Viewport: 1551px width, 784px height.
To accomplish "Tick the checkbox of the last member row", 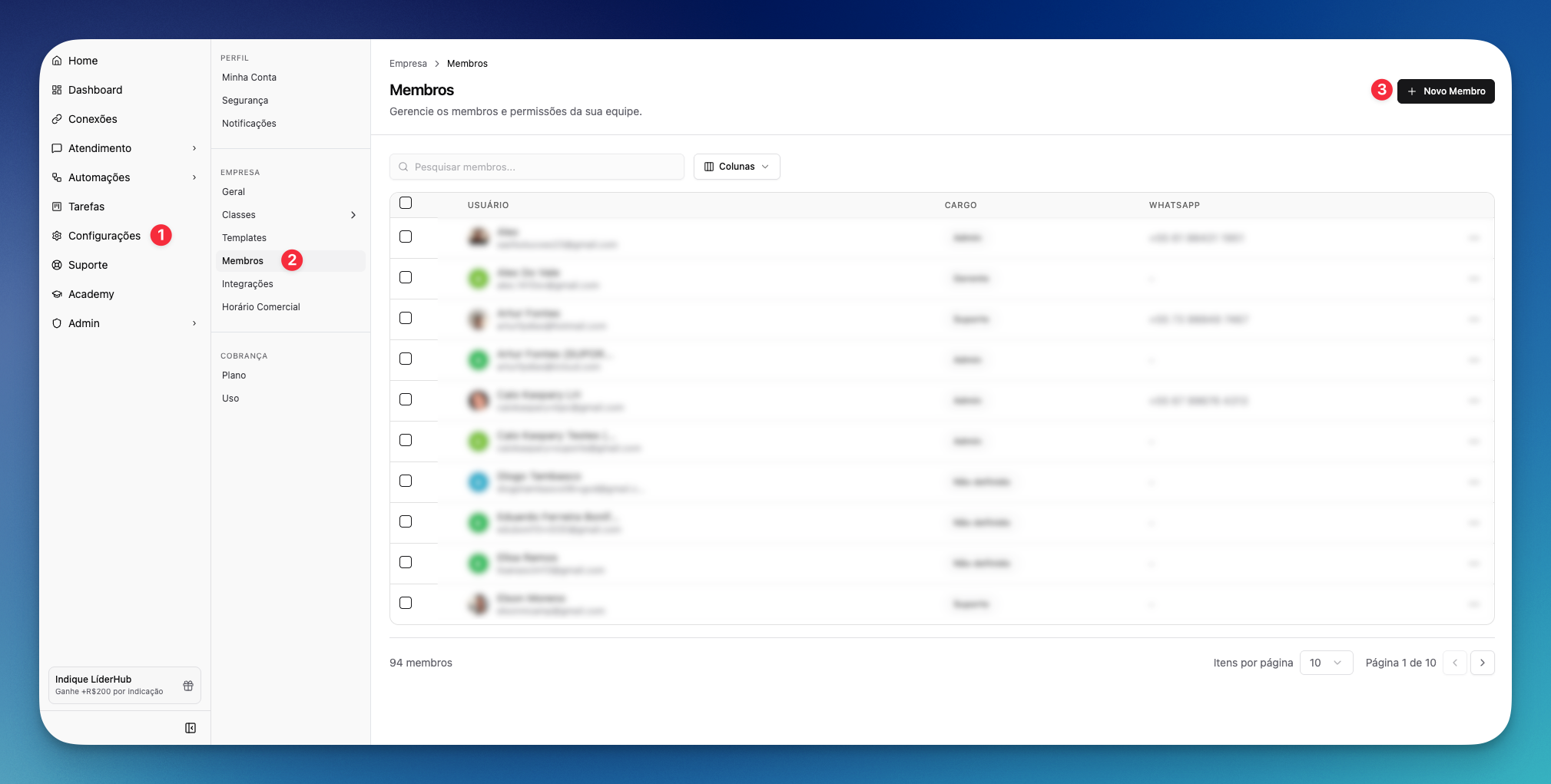I will coord(406,603).
